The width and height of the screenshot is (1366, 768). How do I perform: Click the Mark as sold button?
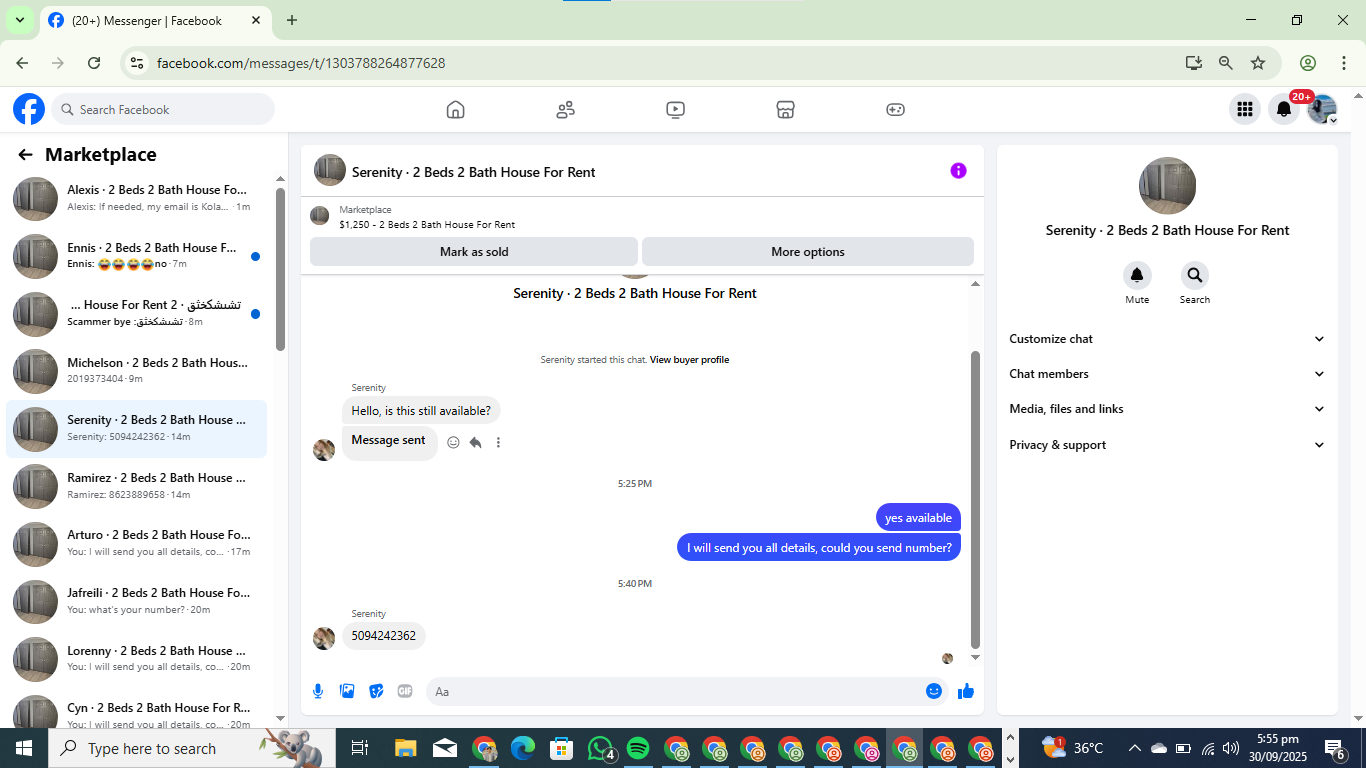(x=474, y=252)
